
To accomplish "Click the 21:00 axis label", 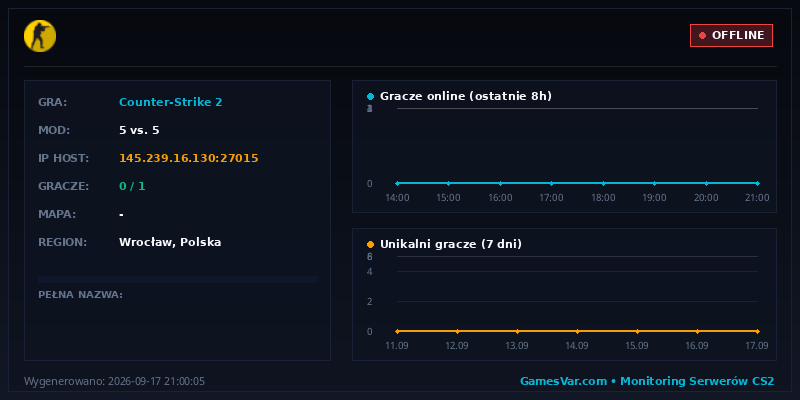I will (757, 197).
